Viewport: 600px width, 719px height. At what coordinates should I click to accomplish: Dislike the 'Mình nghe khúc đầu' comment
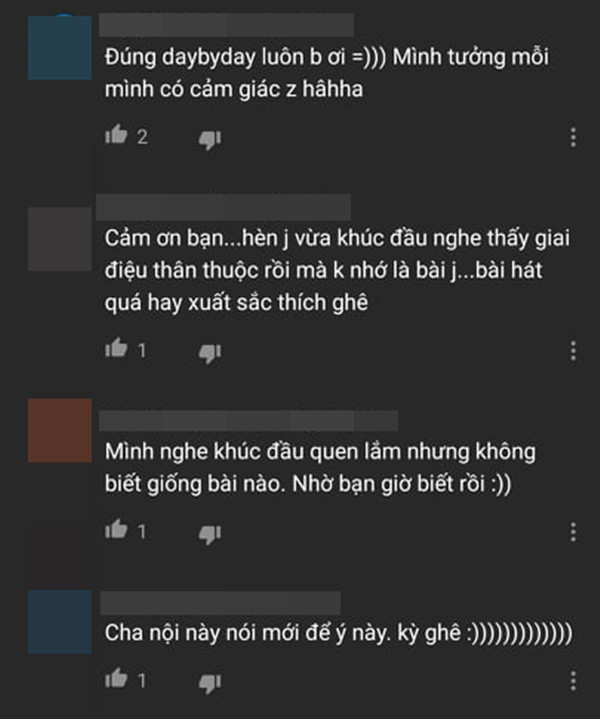[x=210, y=534]
